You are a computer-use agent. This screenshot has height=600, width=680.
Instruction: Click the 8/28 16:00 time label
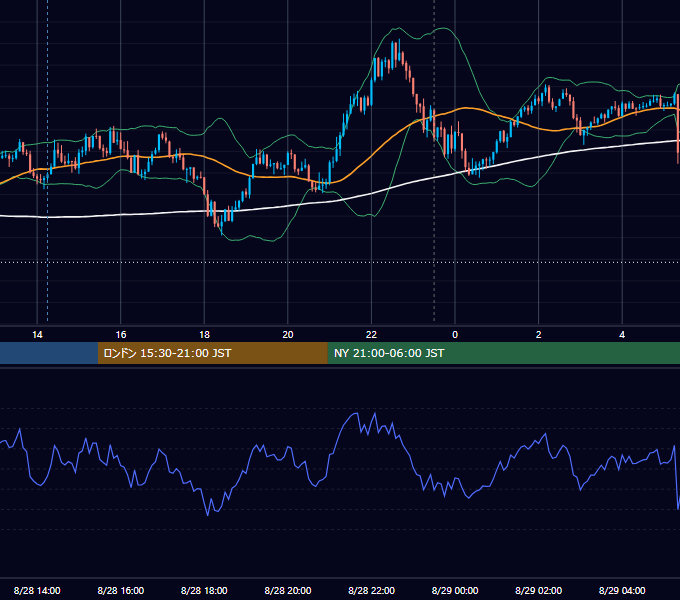tap(121, 590)
